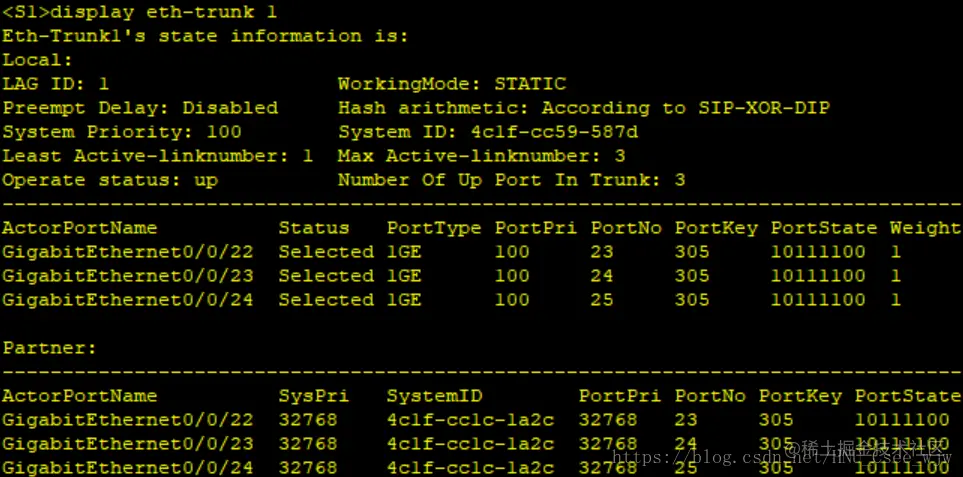Click 'PortPri' header in Partner table
963x477 pixels.
[x=620, y=397]
